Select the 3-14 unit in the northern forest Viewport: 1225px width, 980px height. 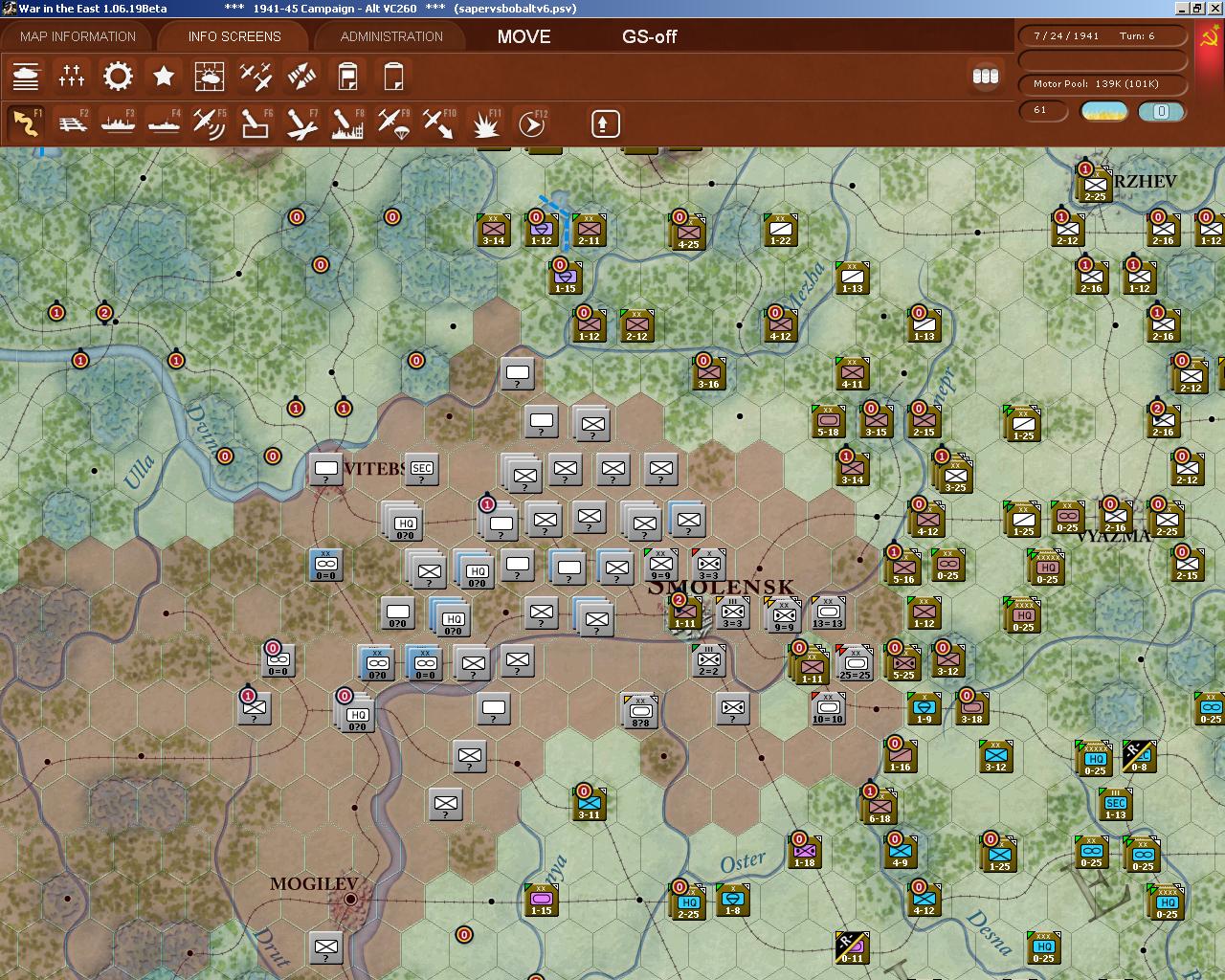tap(494, 230)
